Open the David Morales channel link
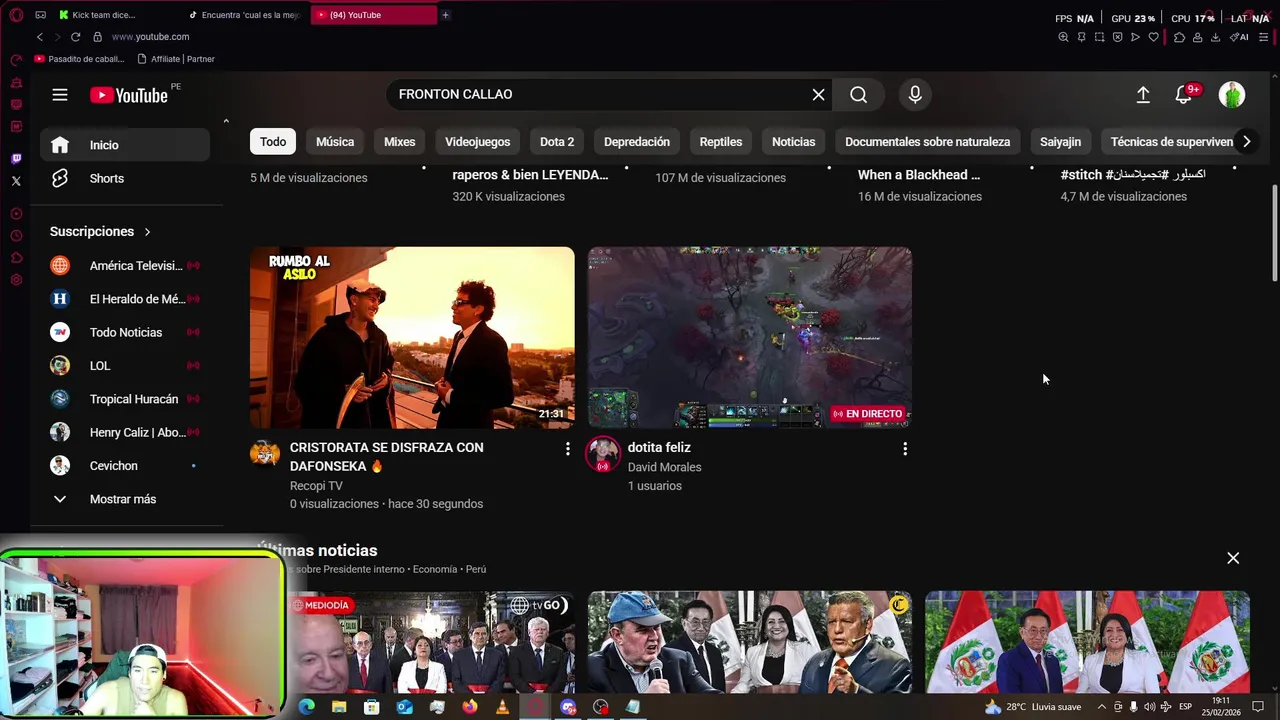Viewport: 1280px width, 720px height. coord(664,467)
